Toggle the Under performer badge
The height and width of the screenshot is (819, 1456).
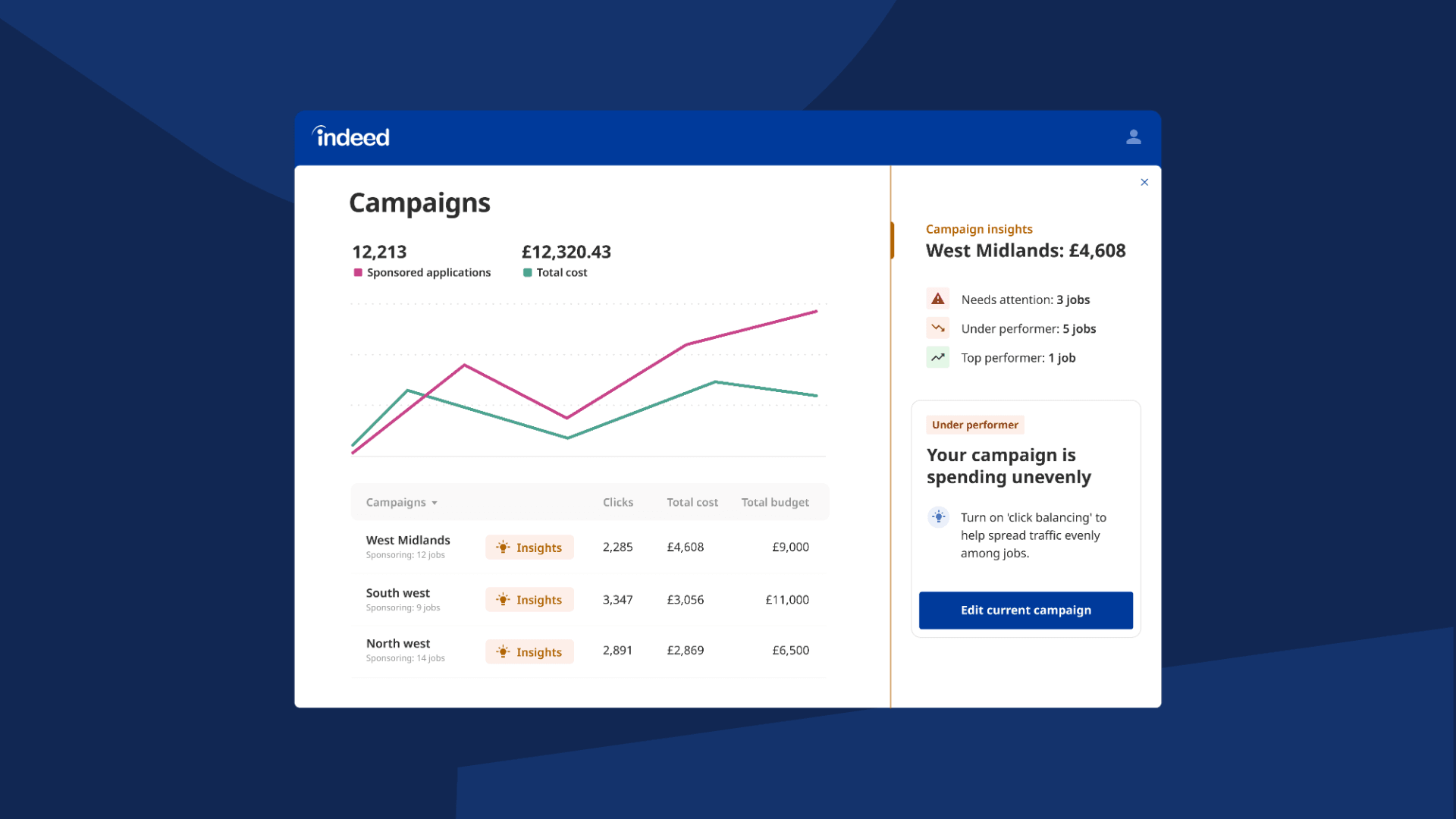coord(974,425)
